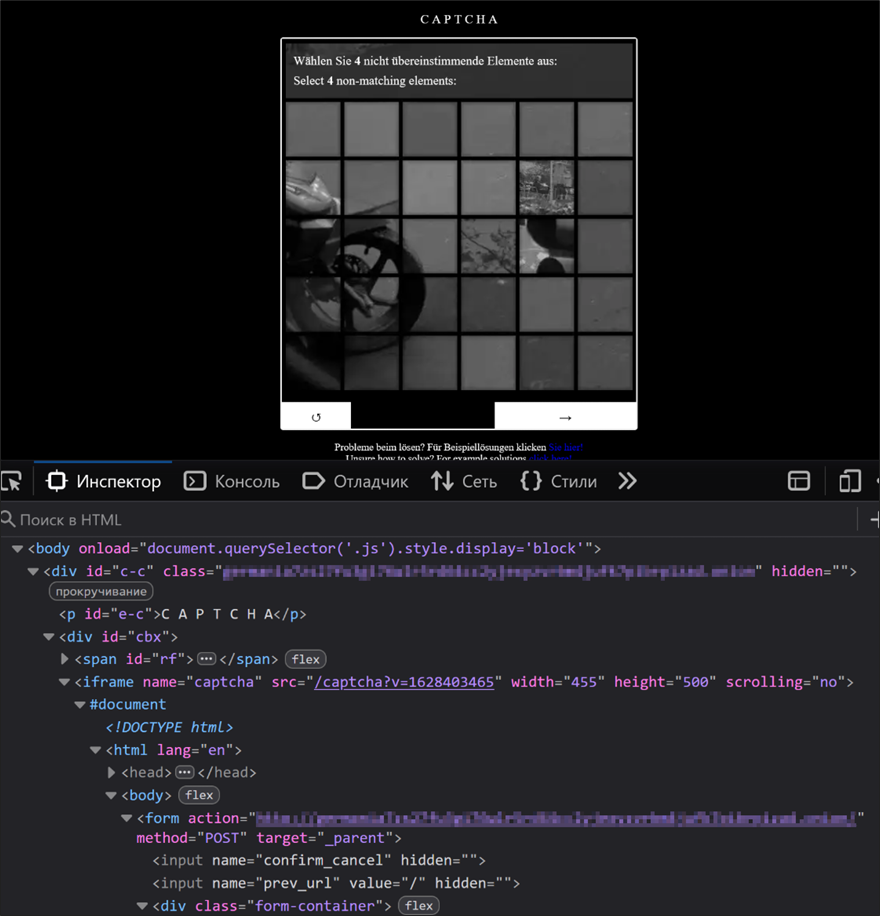The width and height of the screenshot is (880, 916).
Task: Open the Сеть tab
Action: [x=464, y=481]
